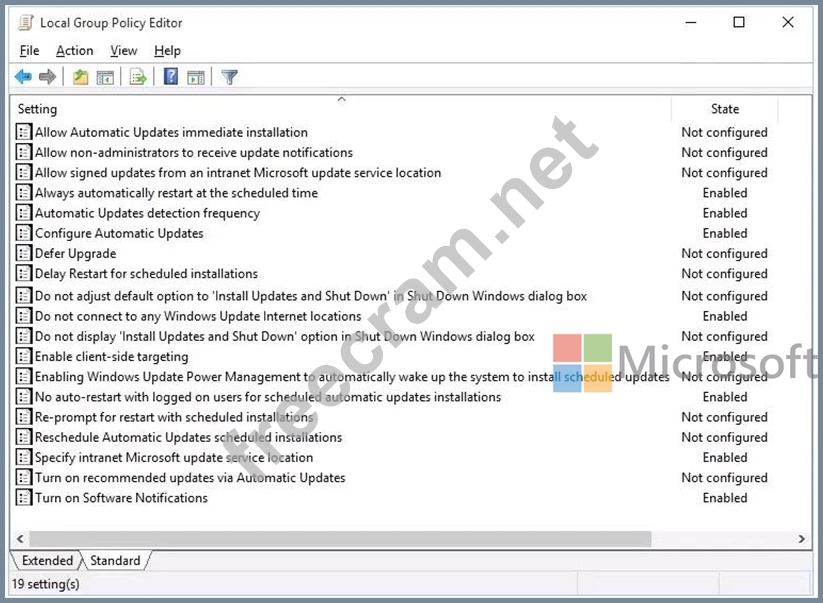The image size is (823, 603).
Task: Minimize the Local Group Policy Editor window
Action: tap(691, 23)
